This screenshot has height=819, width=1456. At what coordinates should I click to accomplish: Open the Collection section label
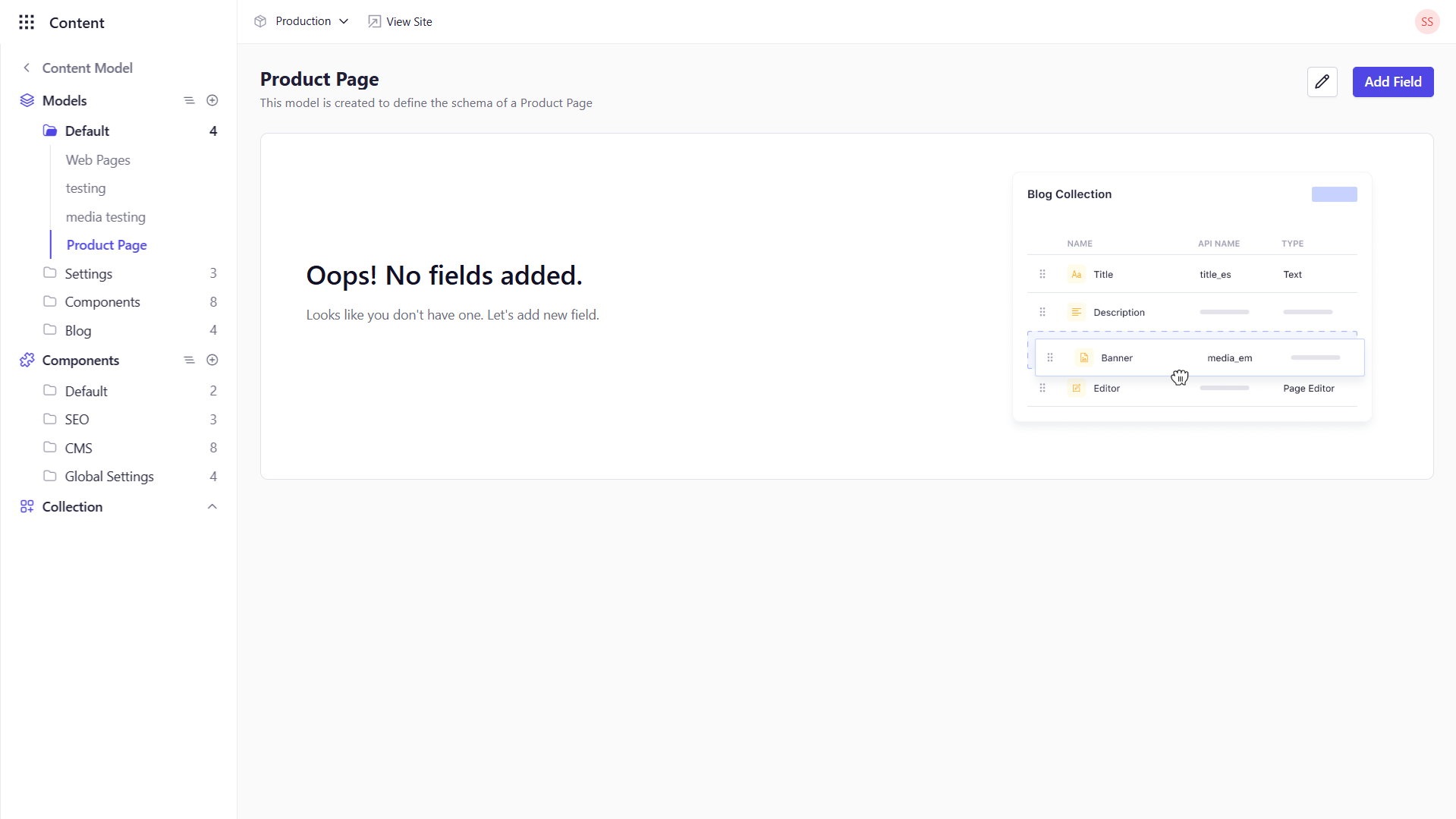click(x=72, y=506)
